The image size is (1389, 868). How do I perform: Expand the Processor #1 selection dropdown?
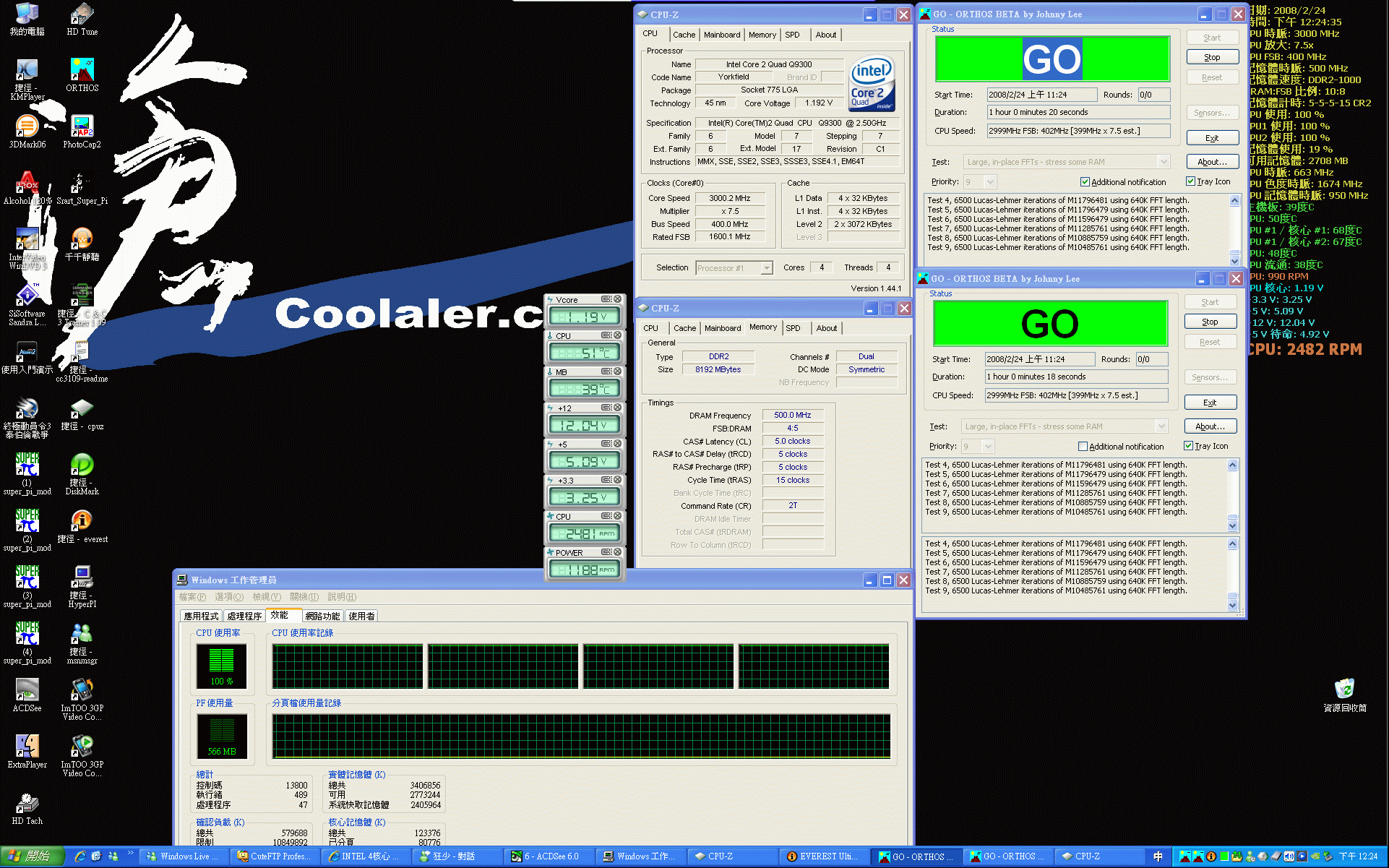[x=767, y=268]
